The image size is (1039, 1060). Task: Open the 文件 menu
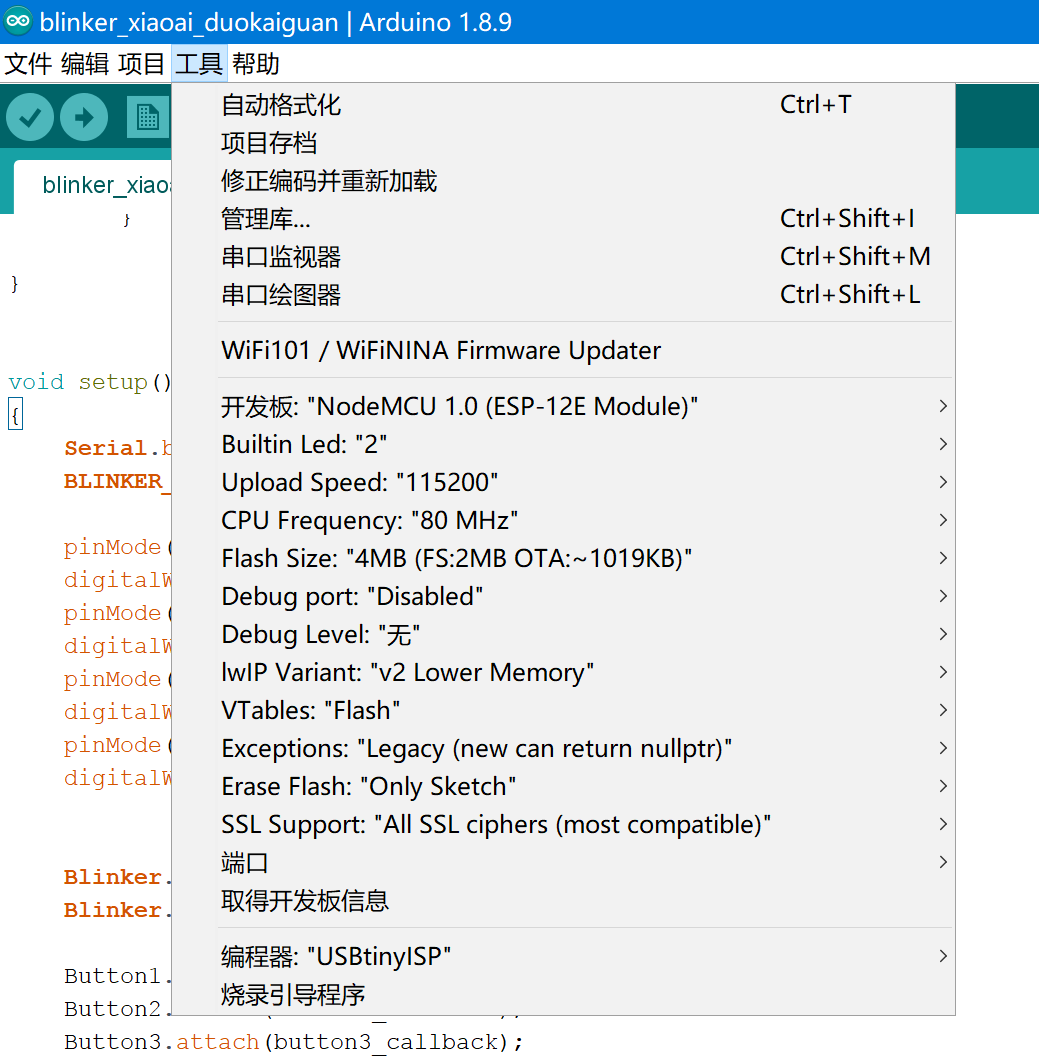[28, 64]
